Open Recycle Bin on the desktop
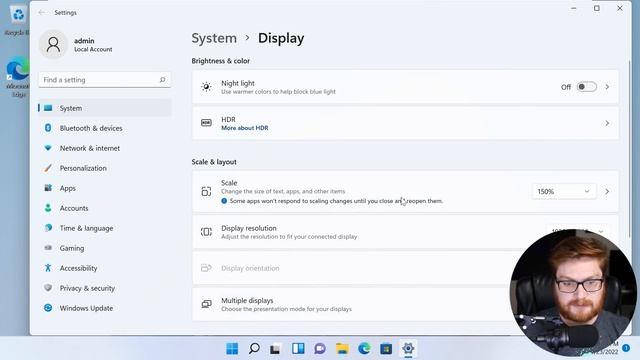640x360 pixels. coord(17,20)
